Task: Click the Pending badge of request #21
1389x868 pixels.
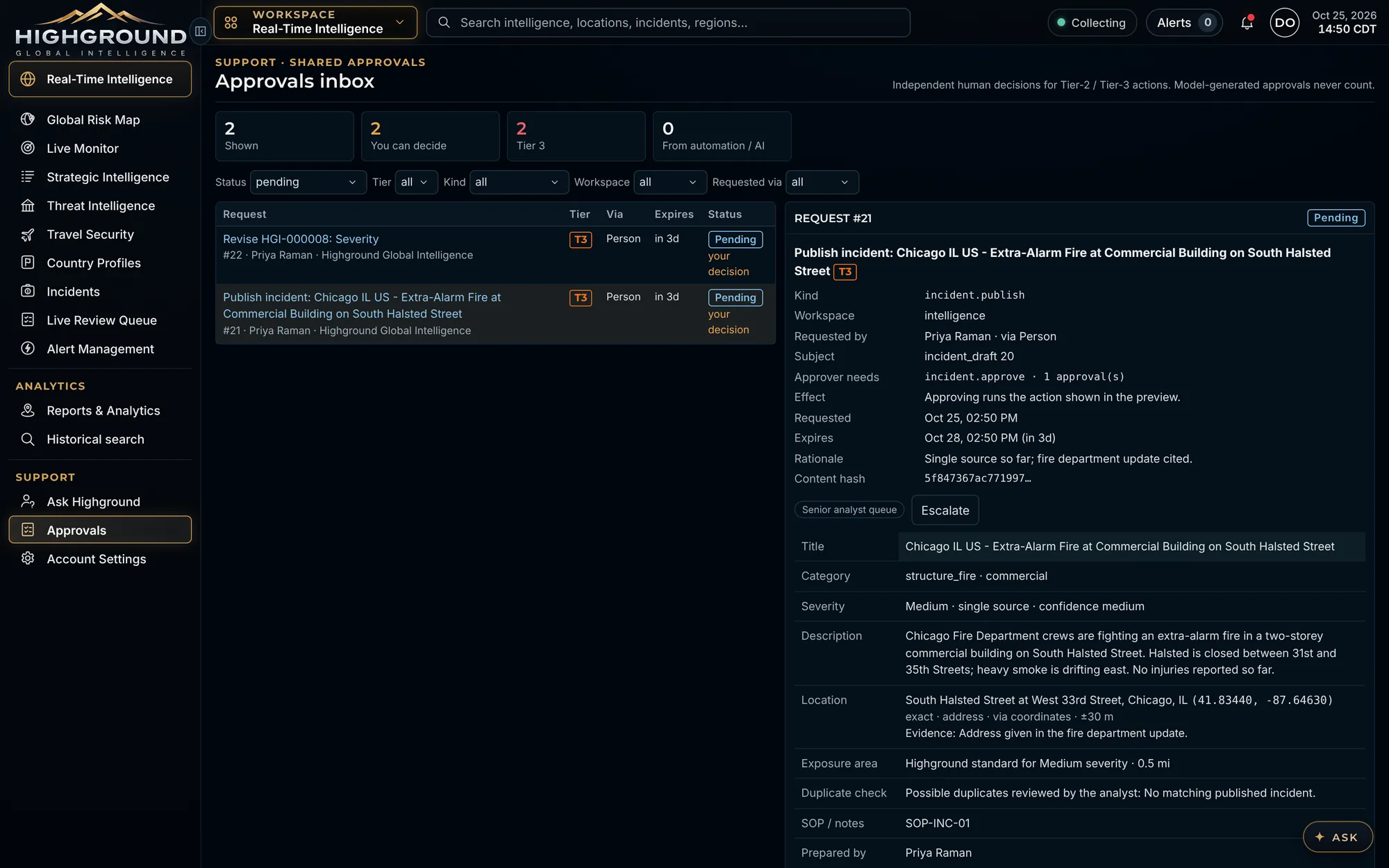Action: (x=1335, y=218)
